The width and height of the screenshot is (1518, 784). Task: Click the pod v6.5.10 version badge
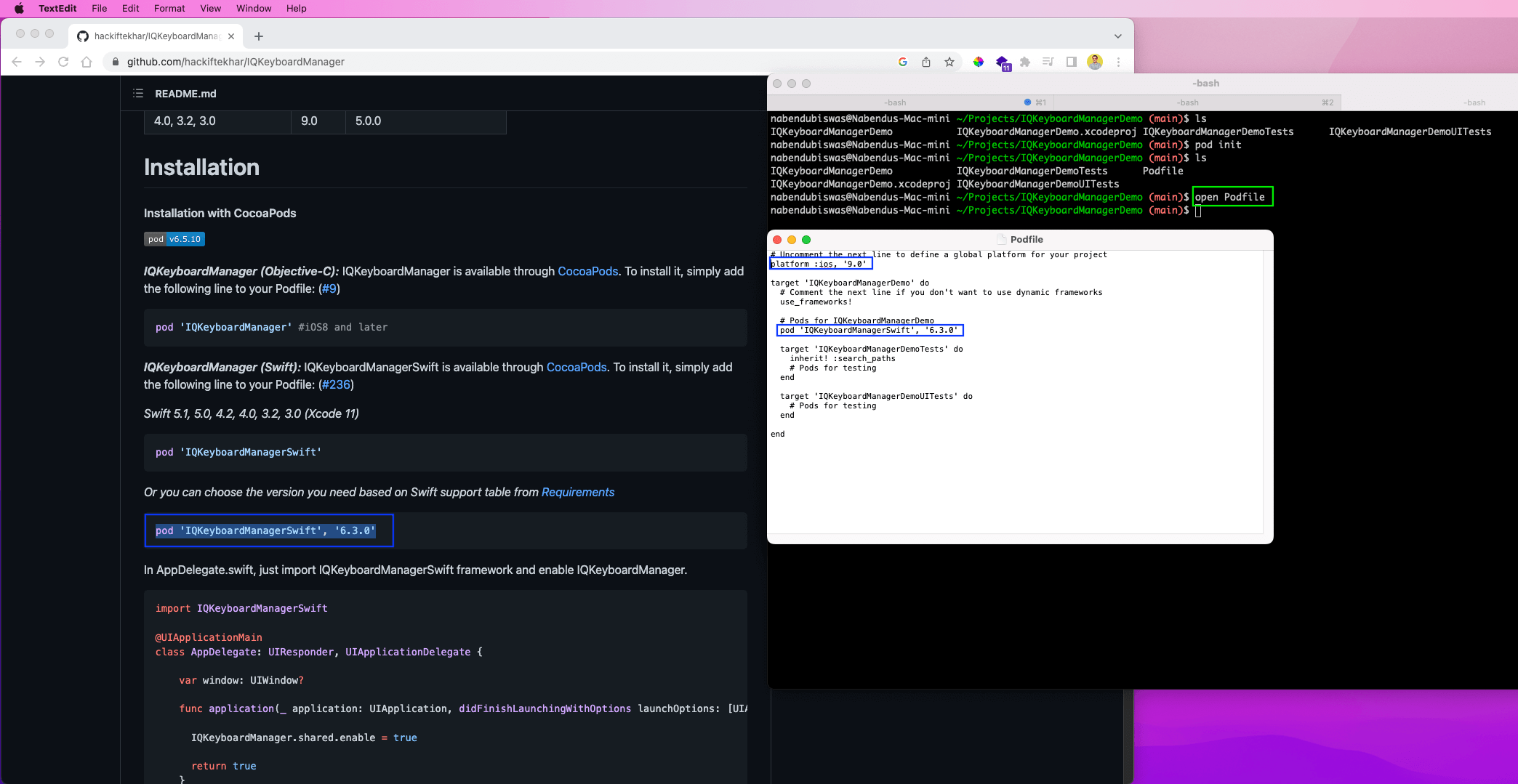coord(174,239)
